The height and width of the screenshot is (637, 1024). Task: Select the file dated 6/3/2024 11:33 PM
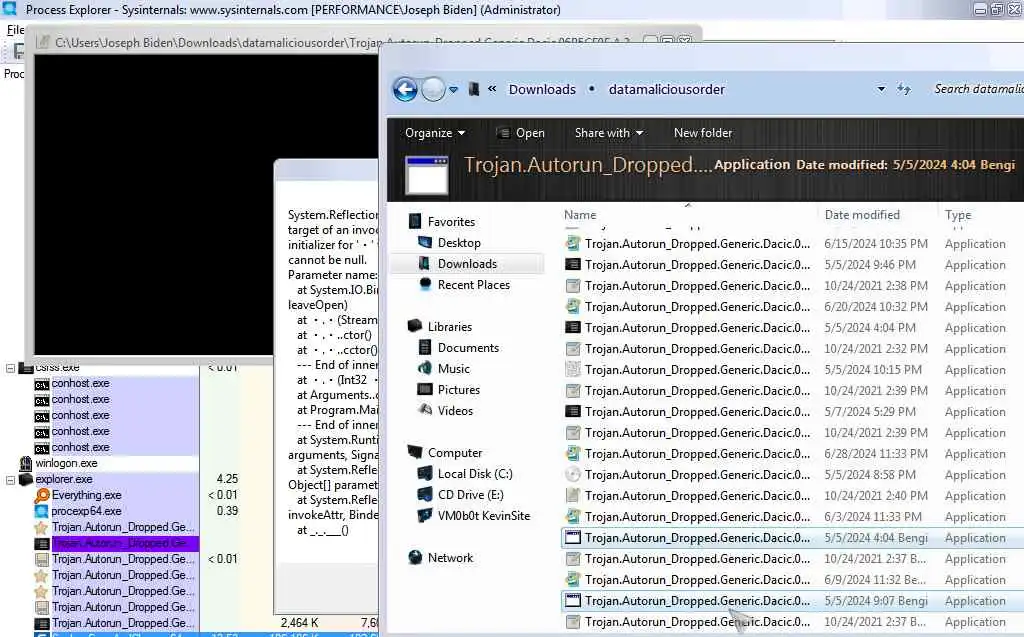click(x=792, y=517)
